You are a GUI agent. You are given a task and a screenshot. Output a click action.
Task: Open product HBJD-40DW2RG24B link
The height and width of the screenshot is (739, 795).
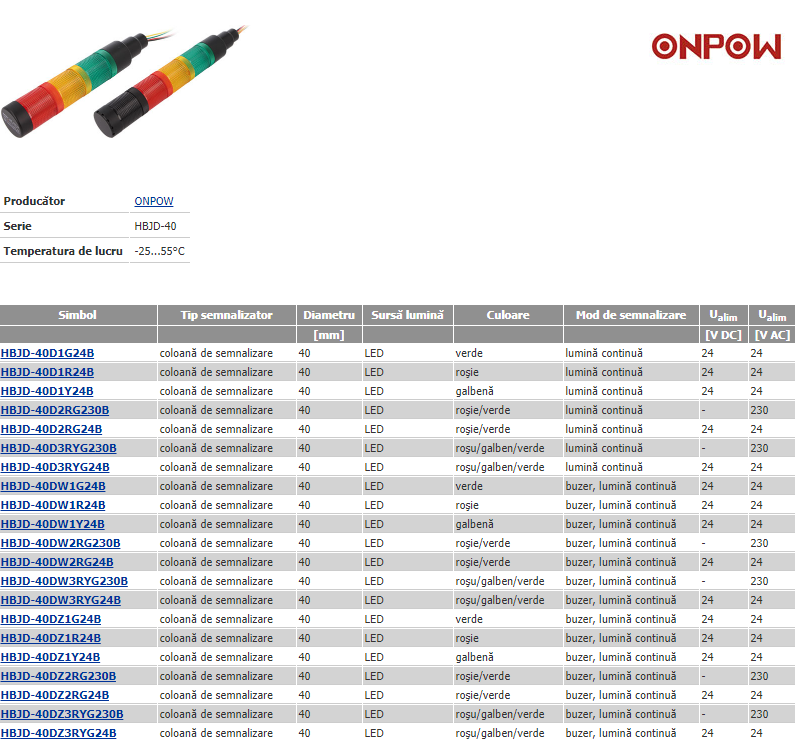(x=57, y=562)
